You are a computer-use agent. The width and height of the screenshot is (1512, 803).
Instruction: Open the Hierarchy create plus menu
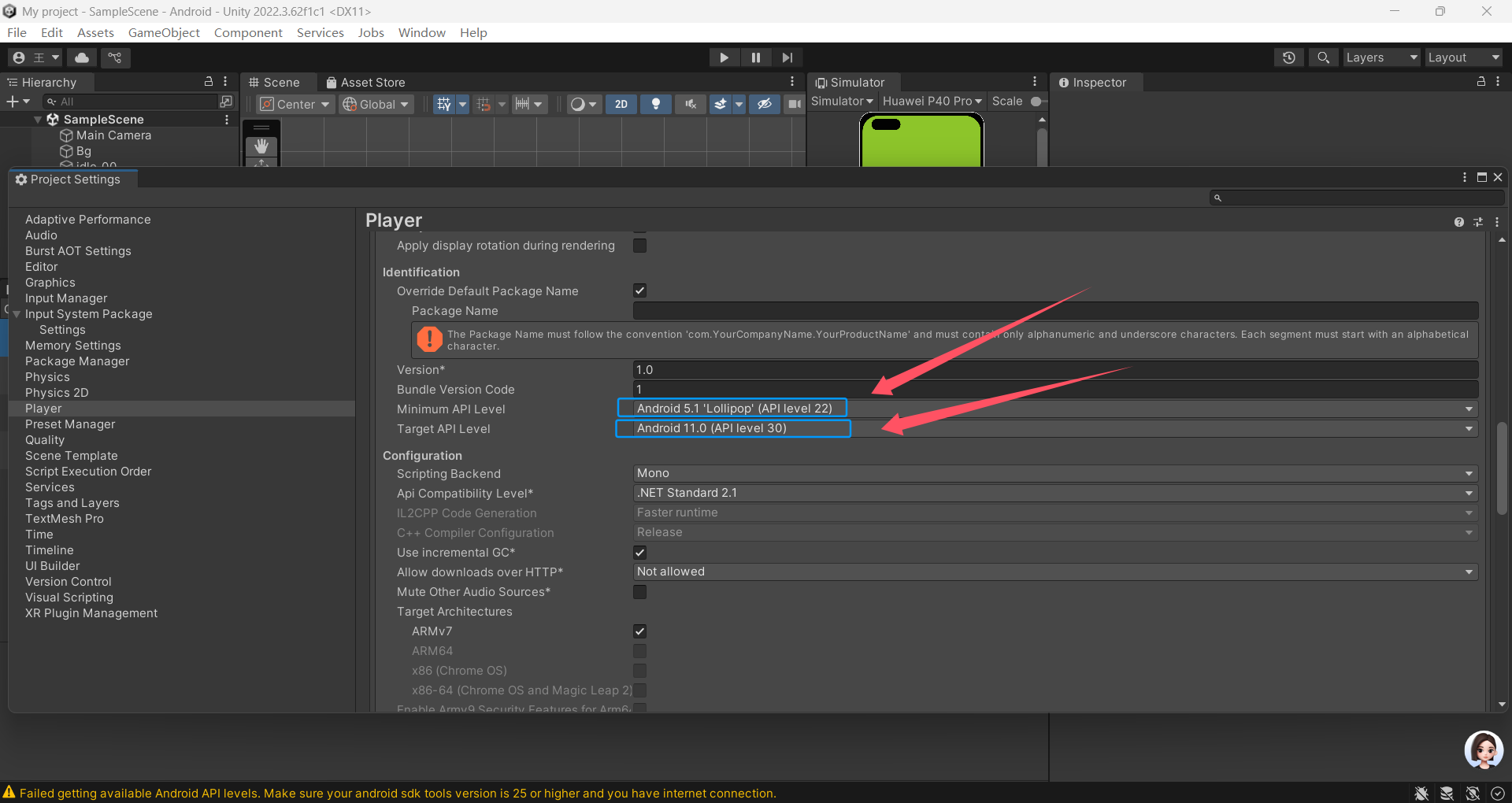[17, 102]
